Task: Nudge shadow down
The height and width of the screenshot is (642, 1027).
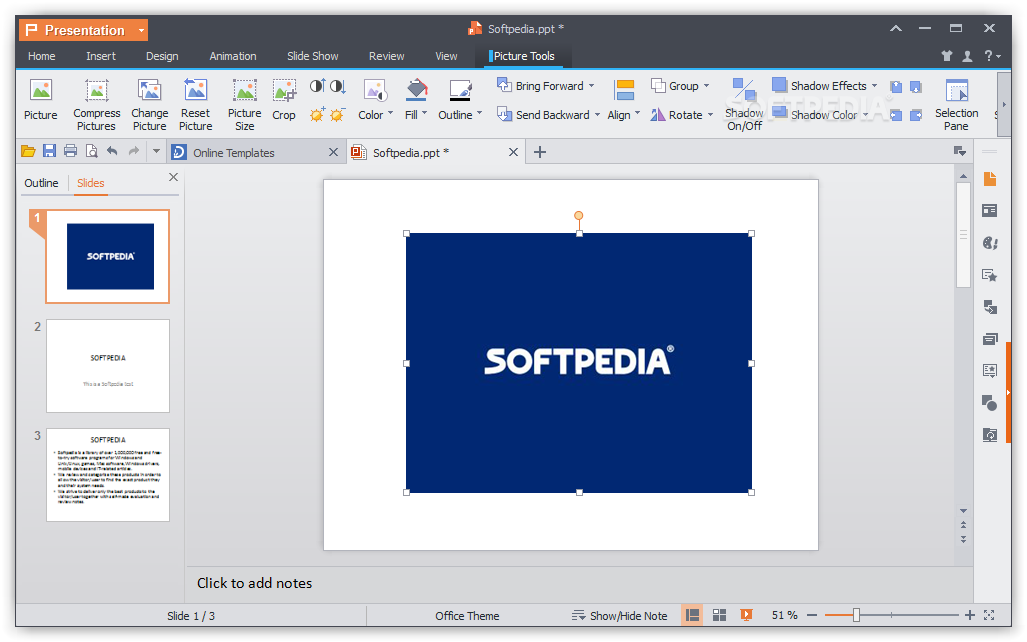Action: (x=916, y=86)
